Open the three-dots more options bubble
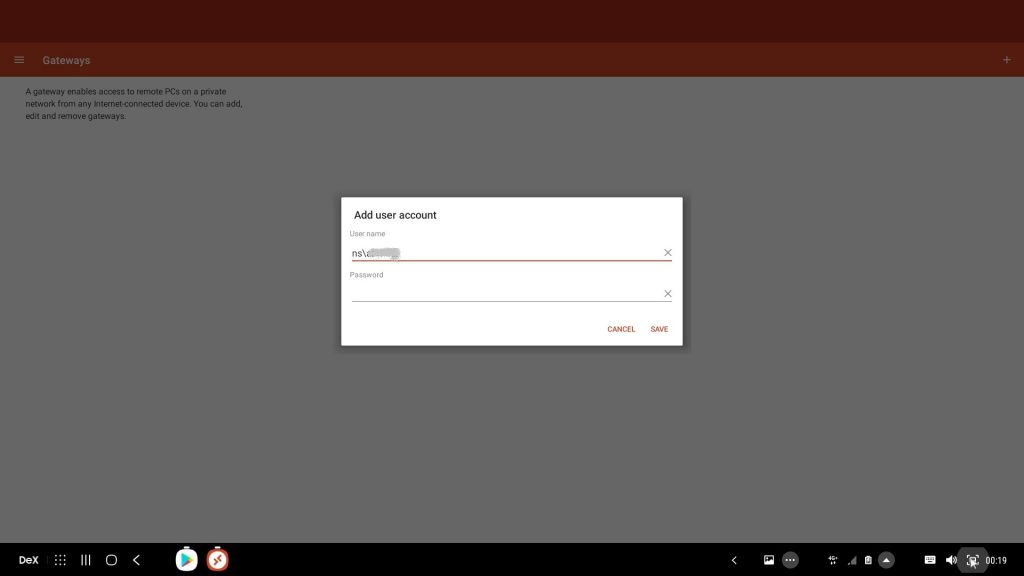This screenshot has height=576, width=1024. click(x=791, y=560)
